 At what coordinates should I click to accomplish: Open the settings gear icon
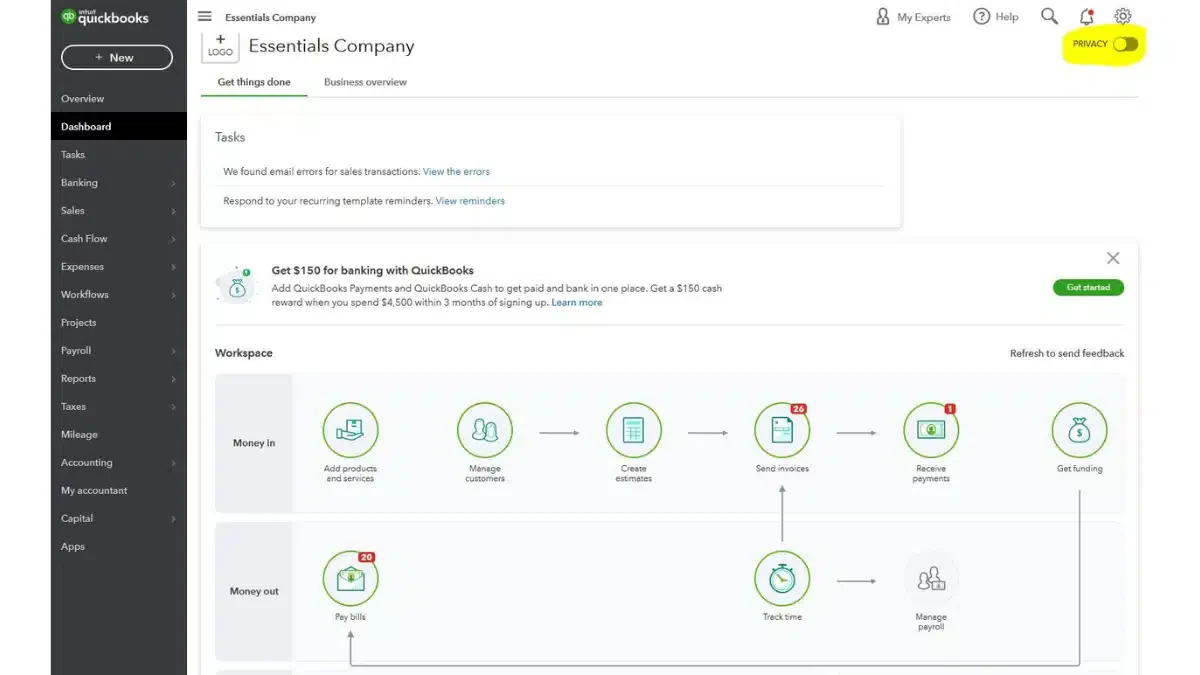(1123, 17)
